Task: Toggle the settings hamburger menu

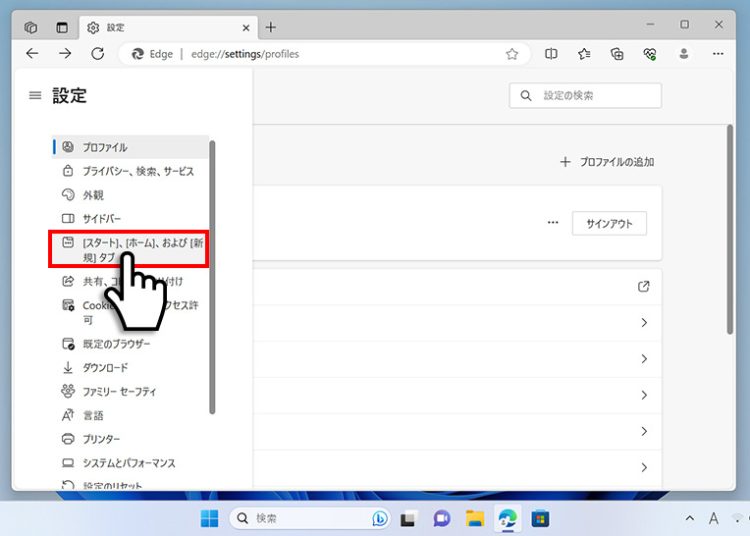Action: (35, 95)
